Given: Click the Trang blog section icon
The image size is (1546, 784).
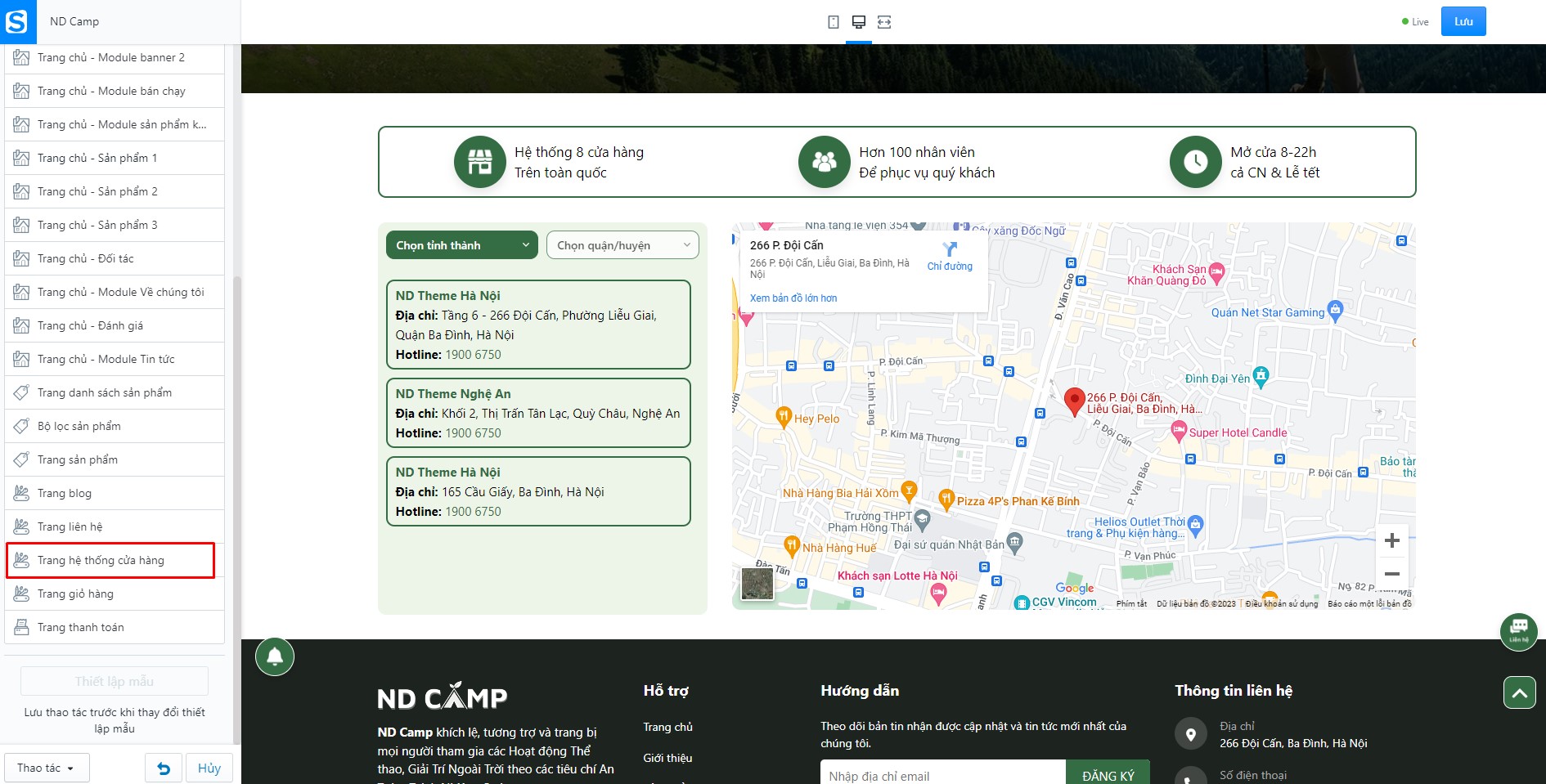Looking at the screenshot, I should click(22, 493).
